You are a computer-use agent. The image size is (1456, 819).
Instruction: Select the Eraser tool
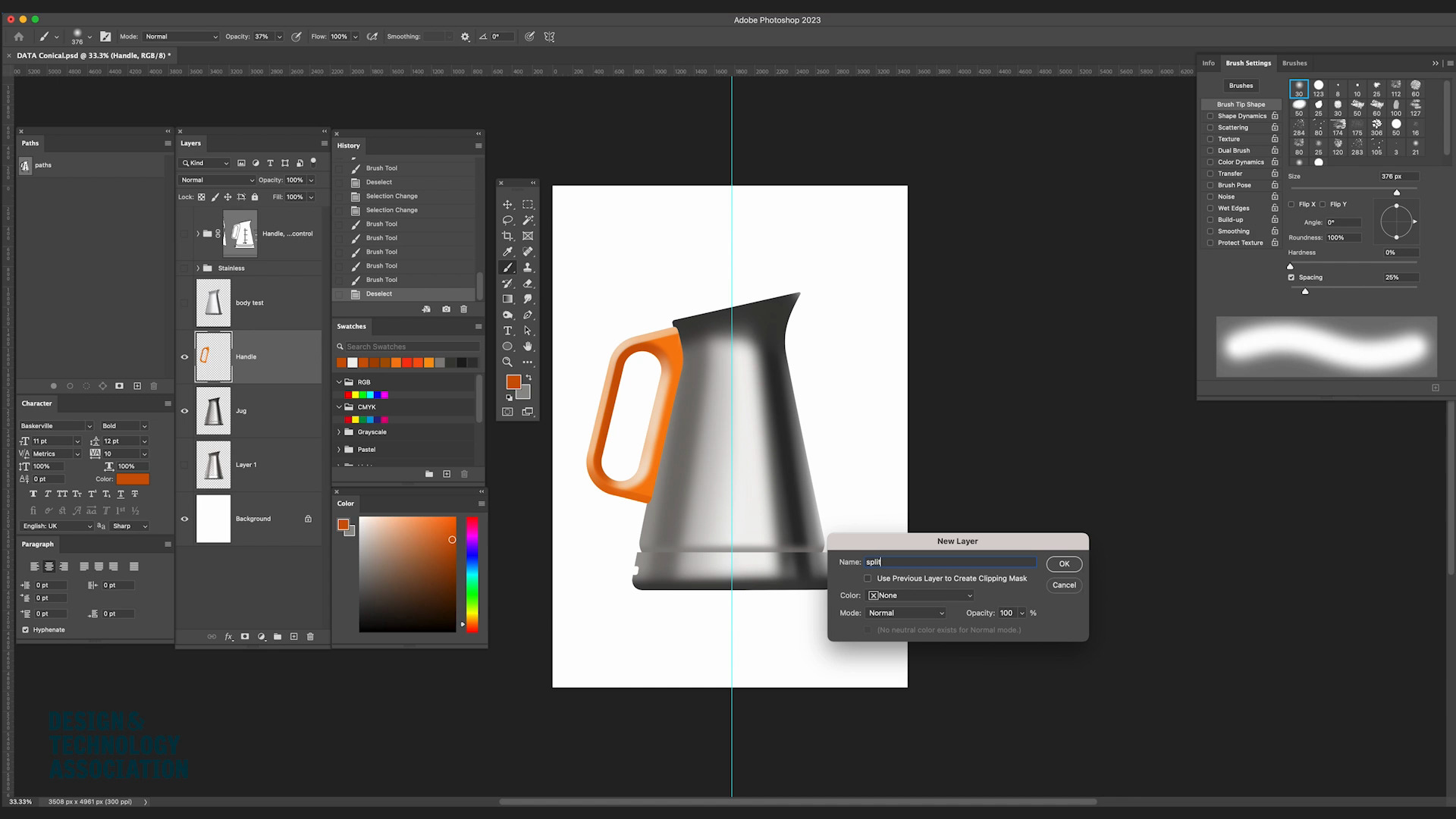(528, 284)
